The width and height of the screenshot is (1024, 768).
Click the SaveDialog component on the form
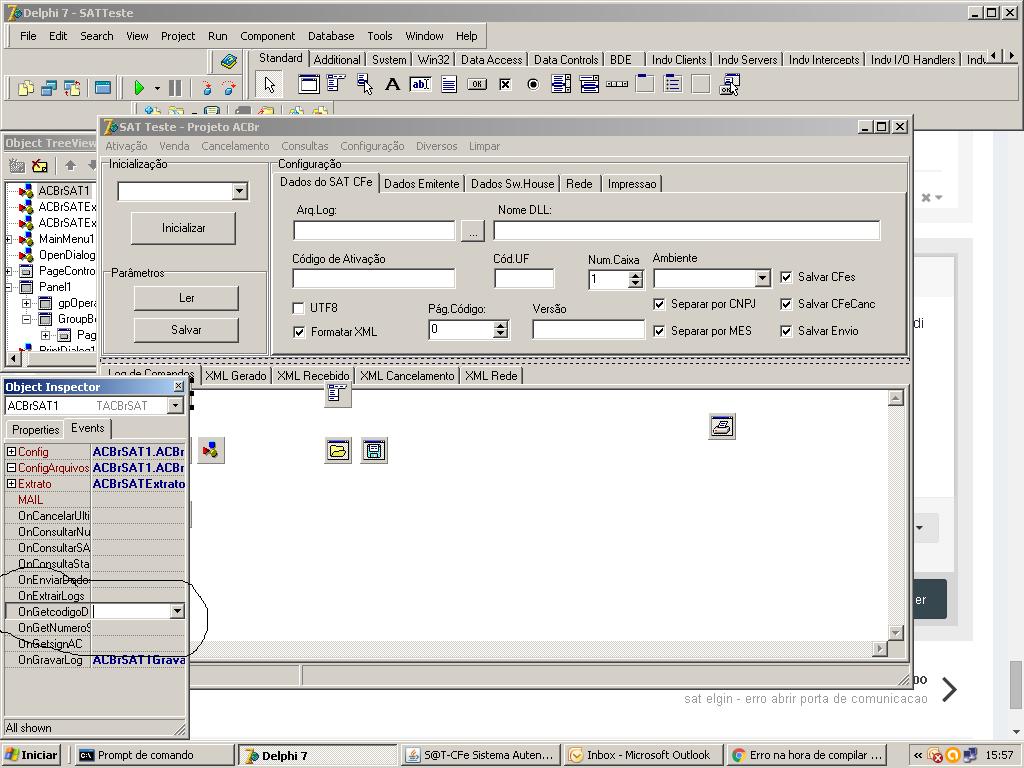click(x=374, y=451)
